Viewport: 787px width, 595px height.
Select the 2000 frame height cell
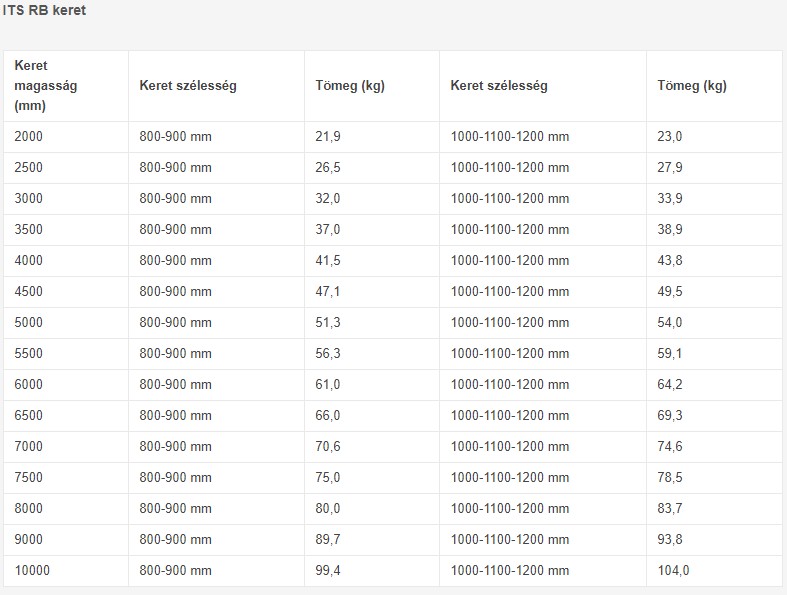coord(30,137)
